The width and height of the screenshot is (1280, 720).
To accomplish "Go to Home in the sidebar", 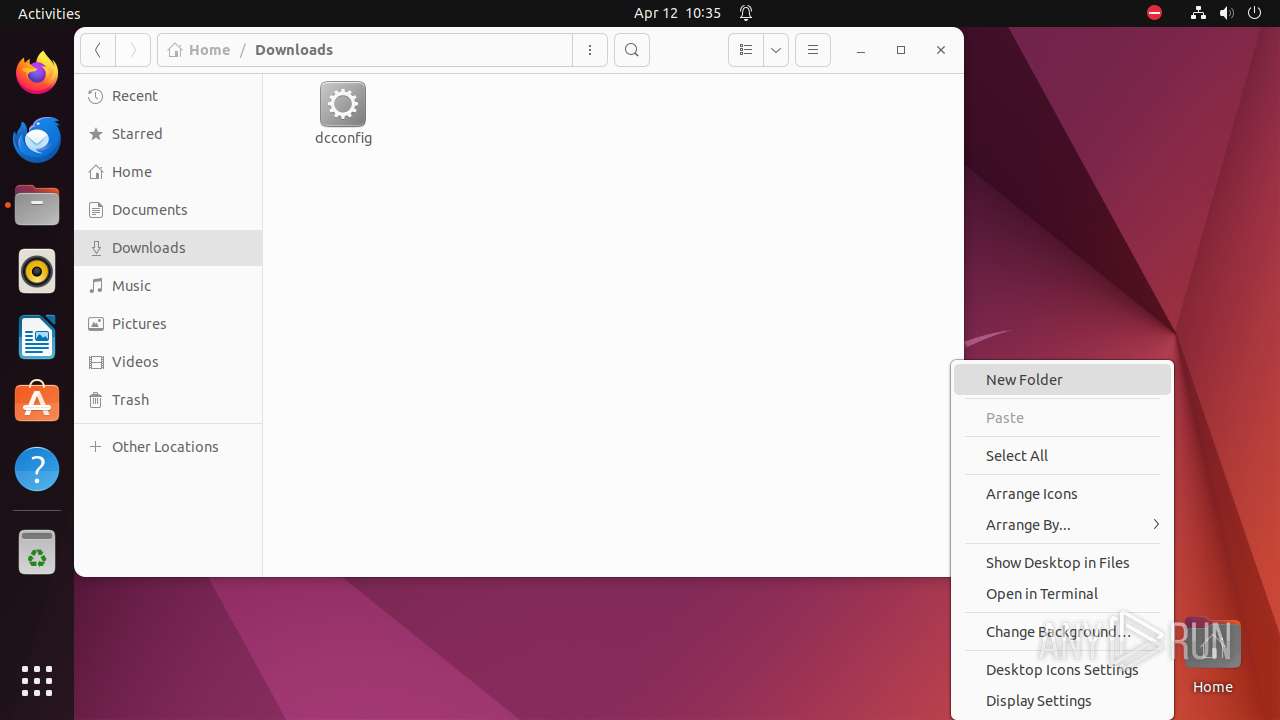I will click(x=168, y=172).
